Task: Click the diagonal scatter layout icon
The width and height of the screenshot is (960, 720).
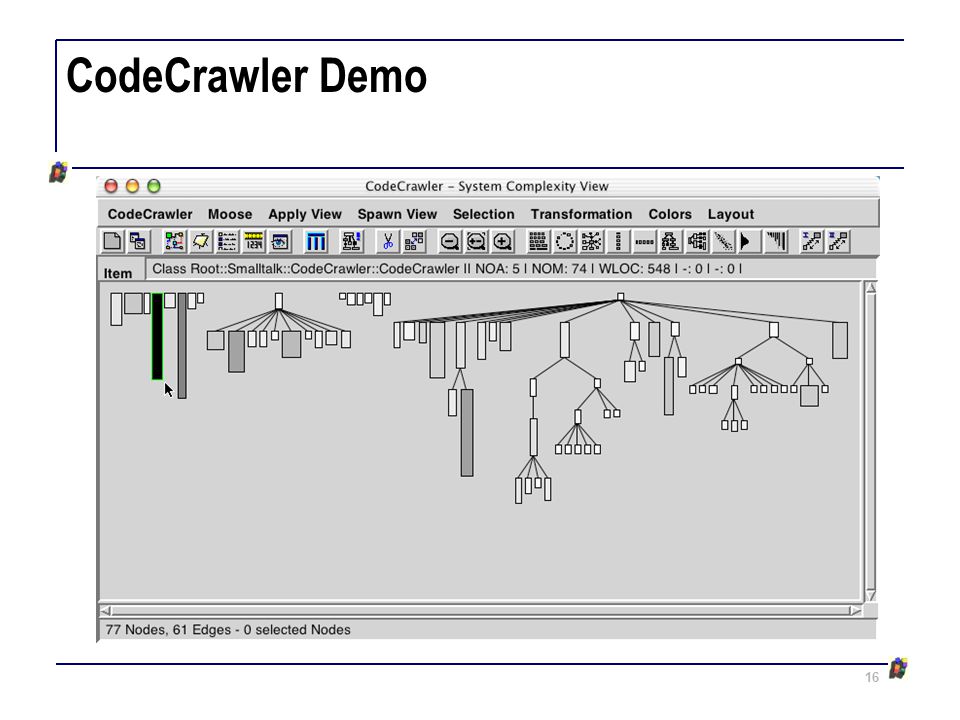Action: tap(724, 241)
